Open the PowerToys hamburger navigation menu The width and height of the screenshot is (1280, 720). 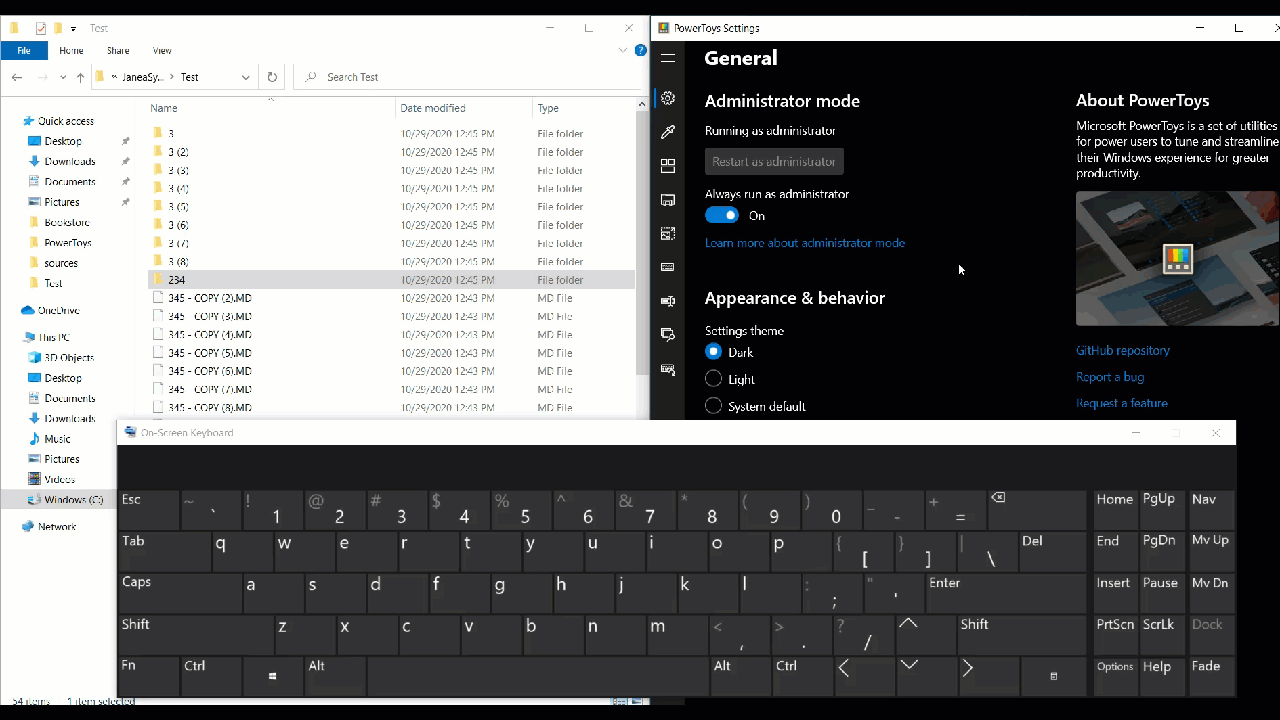click(x=668, y=58)
